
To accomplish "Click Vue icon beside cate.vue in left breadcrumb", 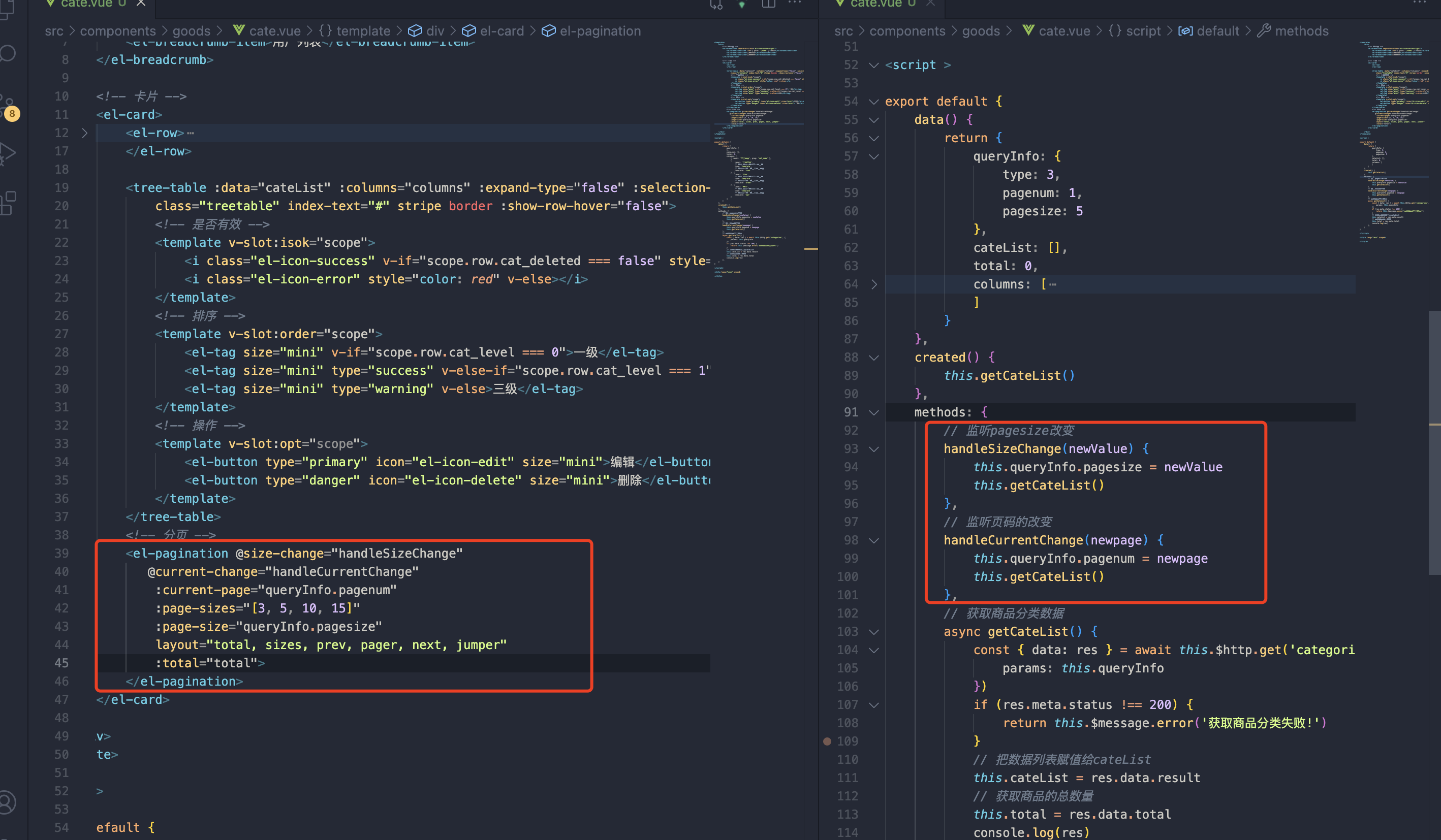I will tap(239, 30).
